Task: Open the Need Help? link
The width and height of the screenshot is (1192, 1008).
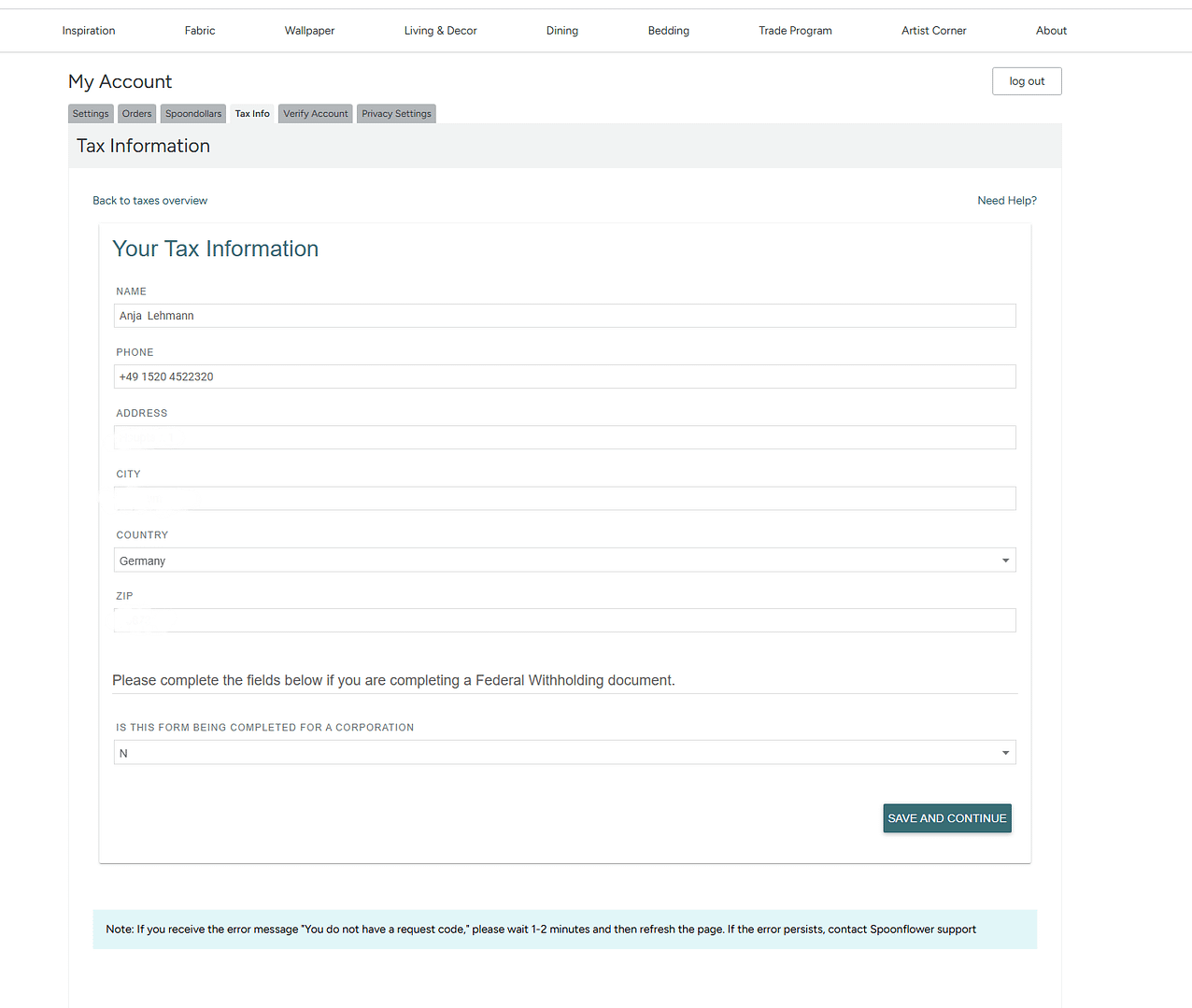Action: click(x=1006, y=201)
